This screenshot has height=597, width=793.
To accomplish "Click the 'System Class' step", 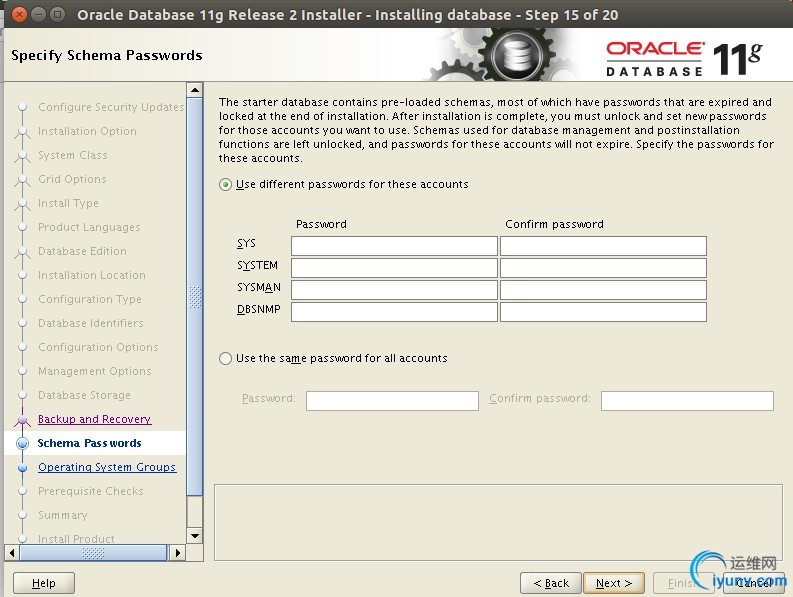I will click(x=73, y=155).
